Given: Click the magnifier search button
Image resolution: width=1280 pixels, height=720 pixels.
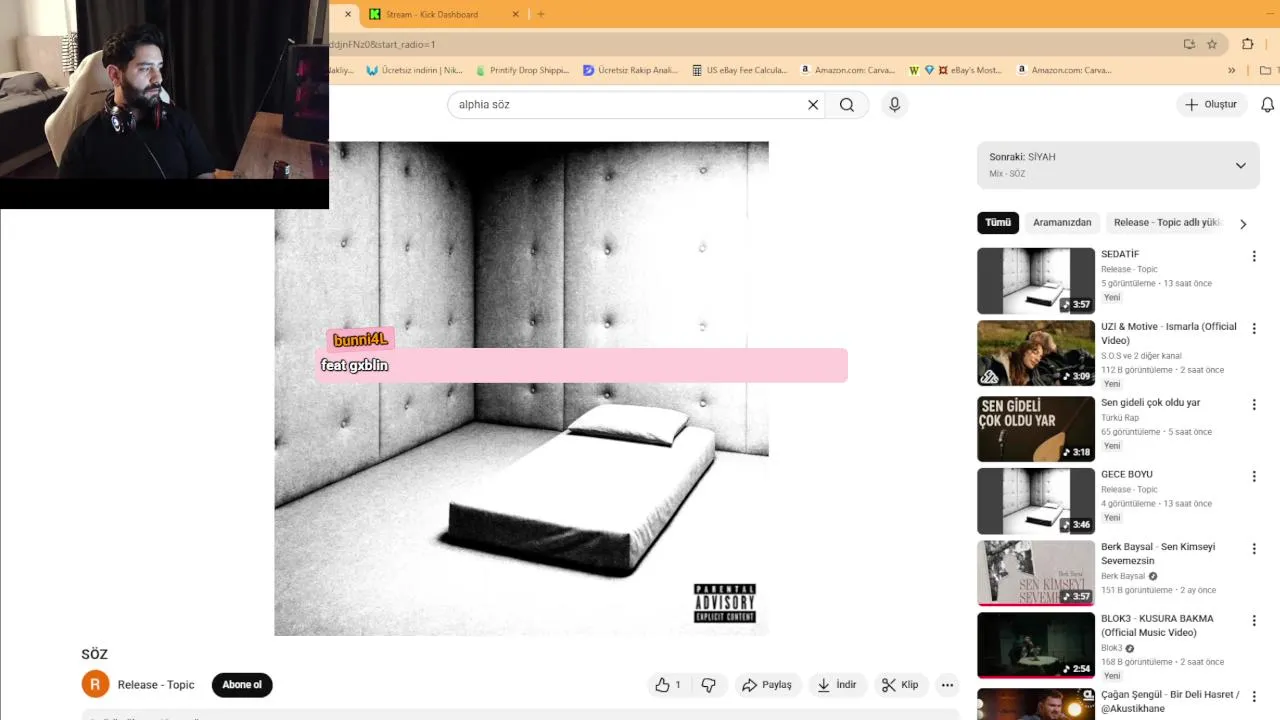Looking at the screenshot, I should tap(847, 105).
